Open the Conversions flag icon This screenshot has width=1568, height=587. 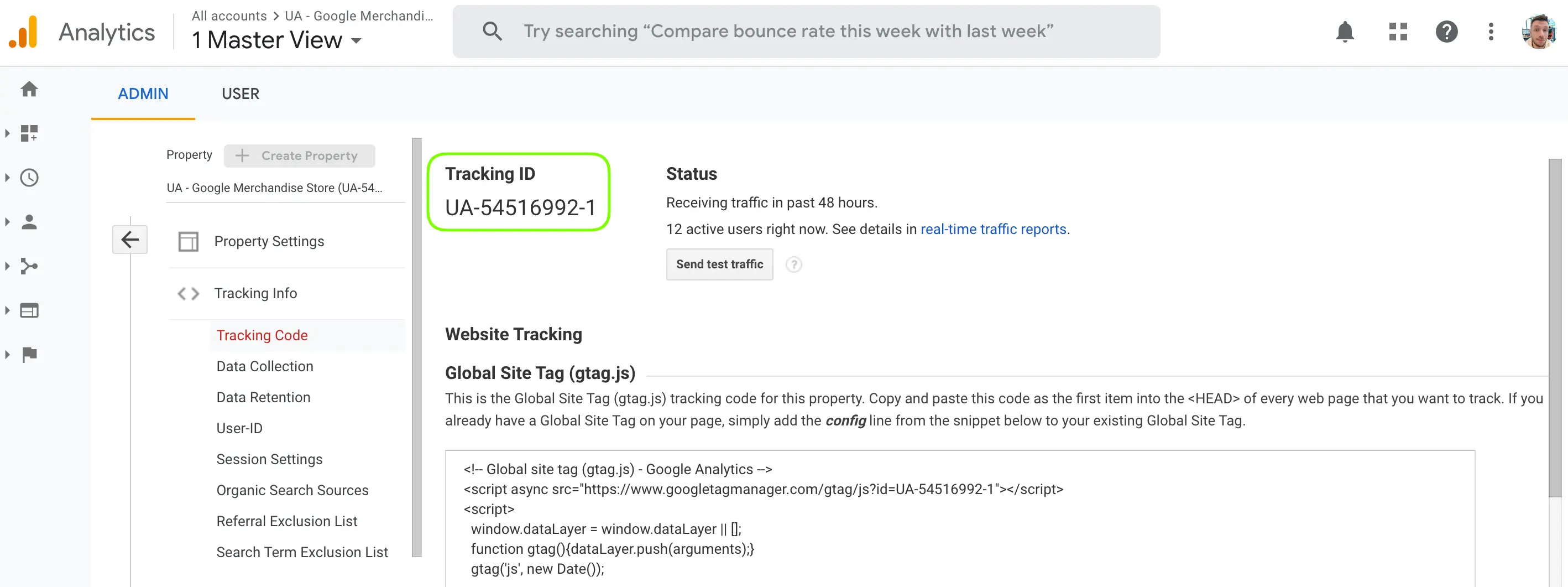coord(29,355)
